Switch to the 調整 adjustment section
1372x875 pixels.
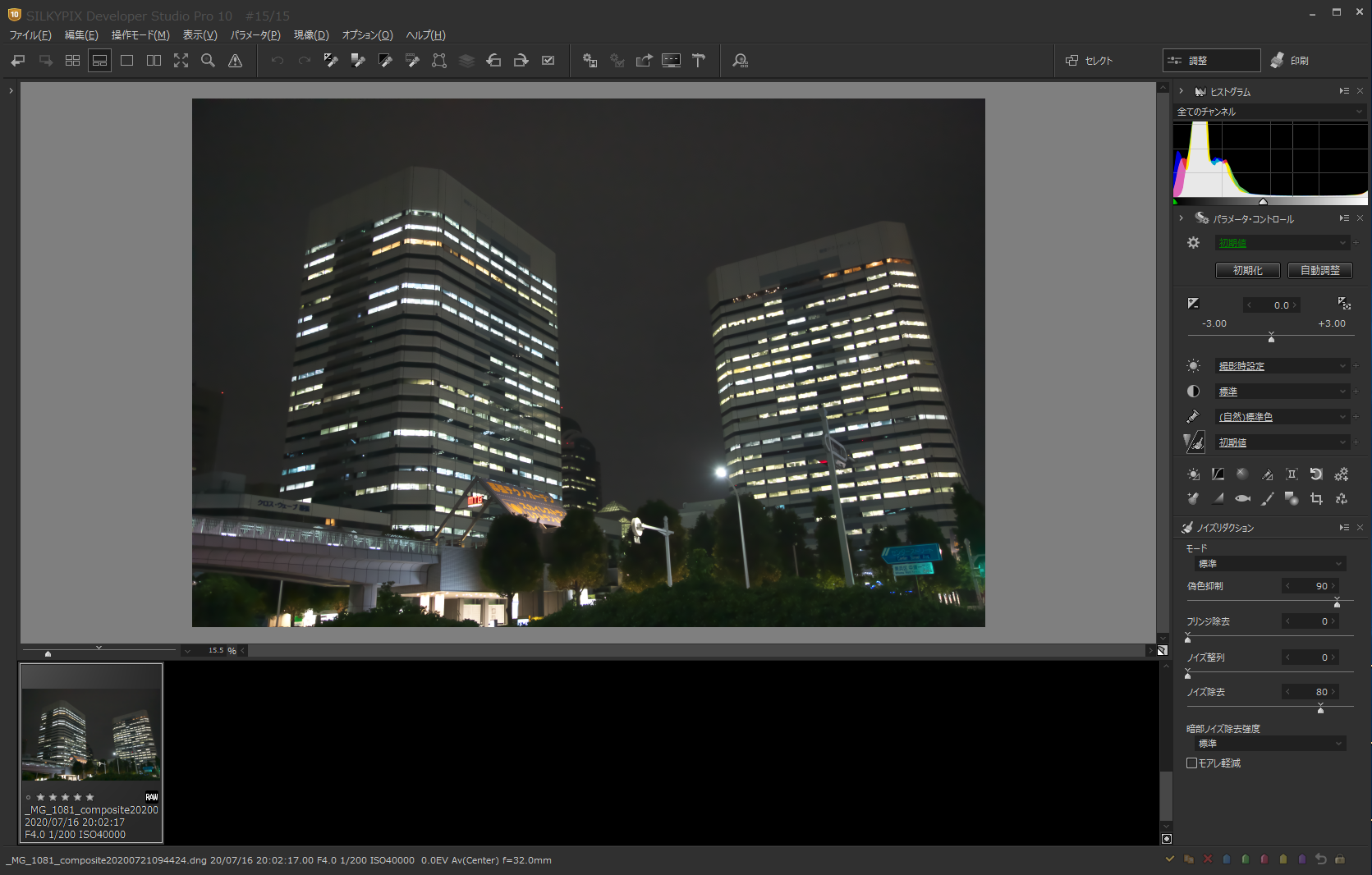pyautogui.click(x=1212, y=61)
